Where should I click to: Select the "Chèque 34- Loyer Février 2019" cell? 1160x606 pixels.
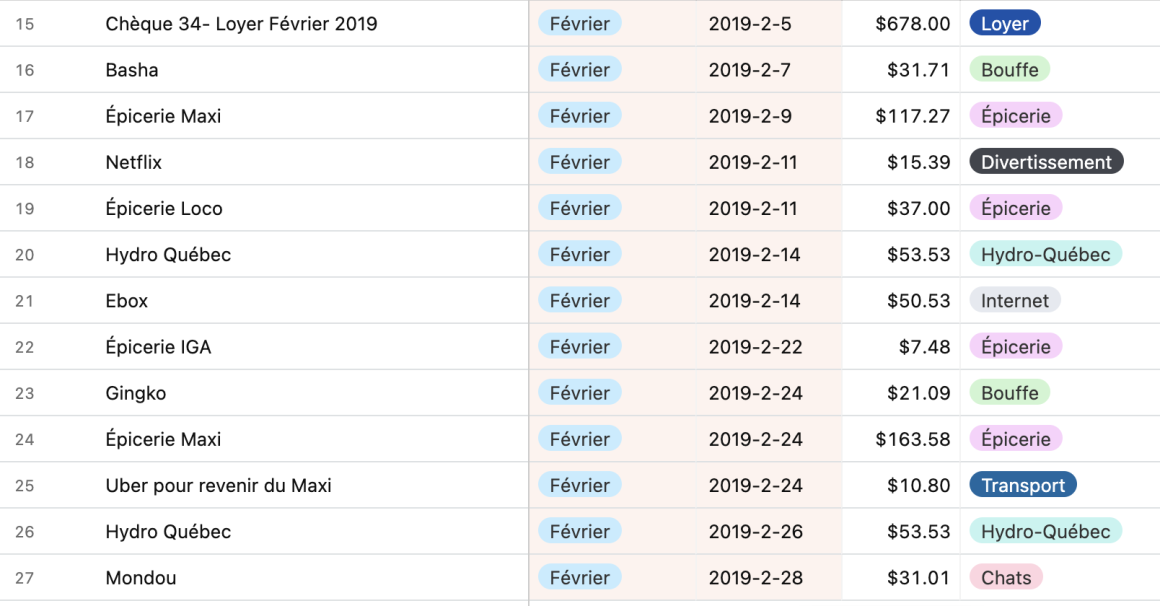pos(241,24)
